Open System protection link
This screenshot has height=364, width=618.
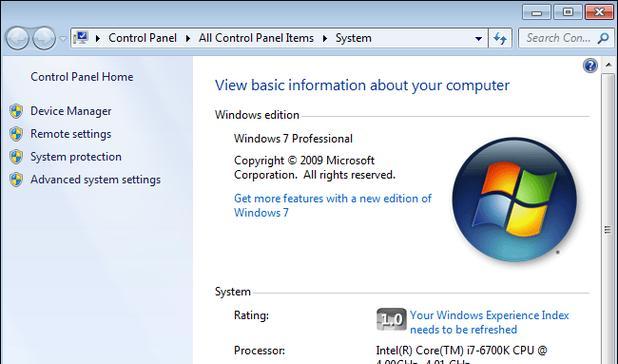pos(76,157)
